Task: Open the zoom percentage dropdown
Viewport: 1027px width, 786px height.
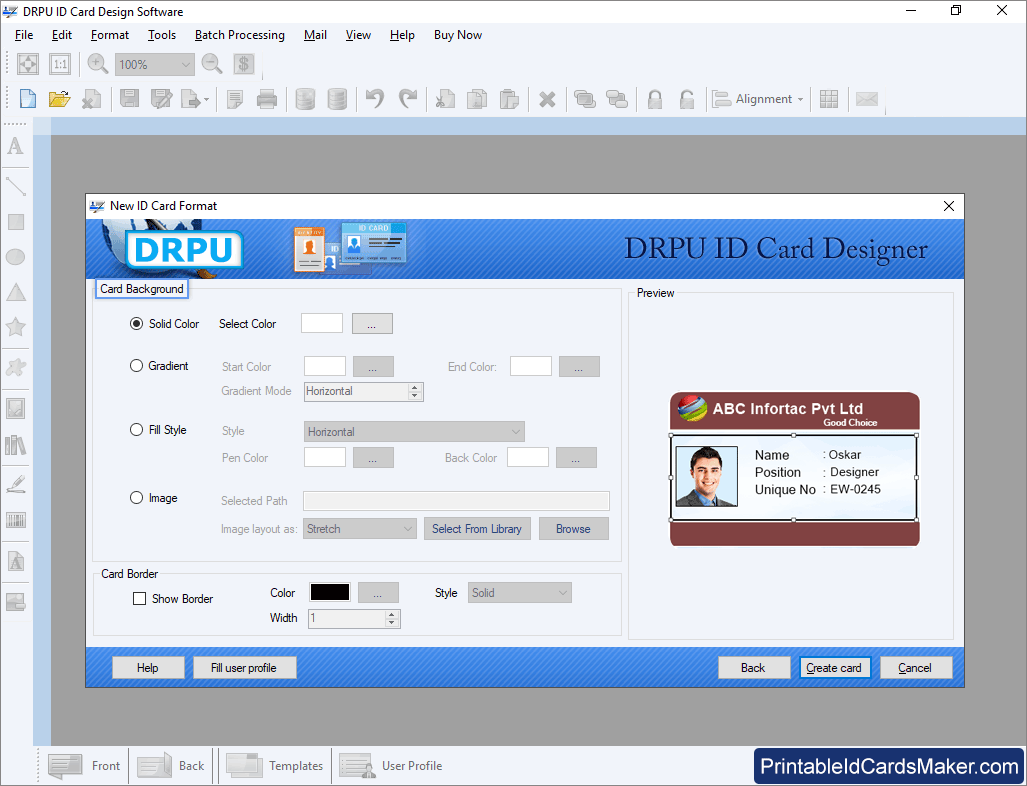Action: click(x=155, y=64)
